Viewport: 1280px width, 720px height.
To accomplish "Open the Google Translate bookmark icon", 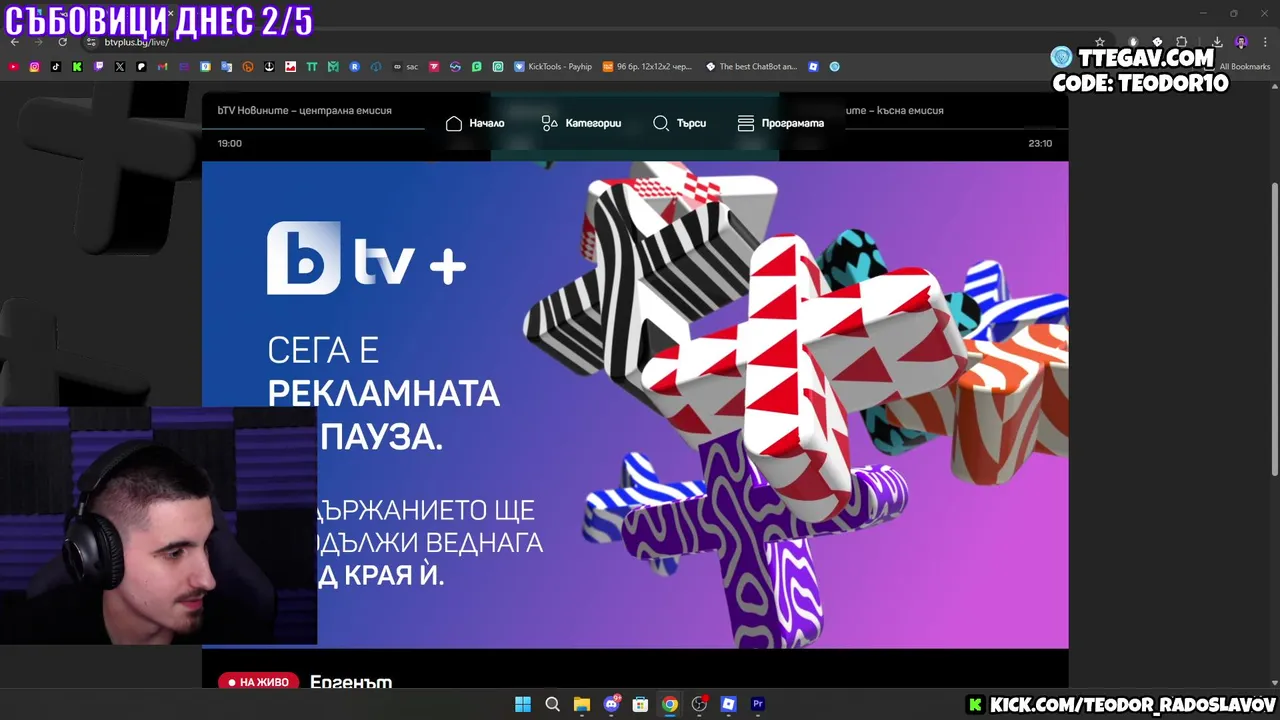I will [x=227, y=67].
